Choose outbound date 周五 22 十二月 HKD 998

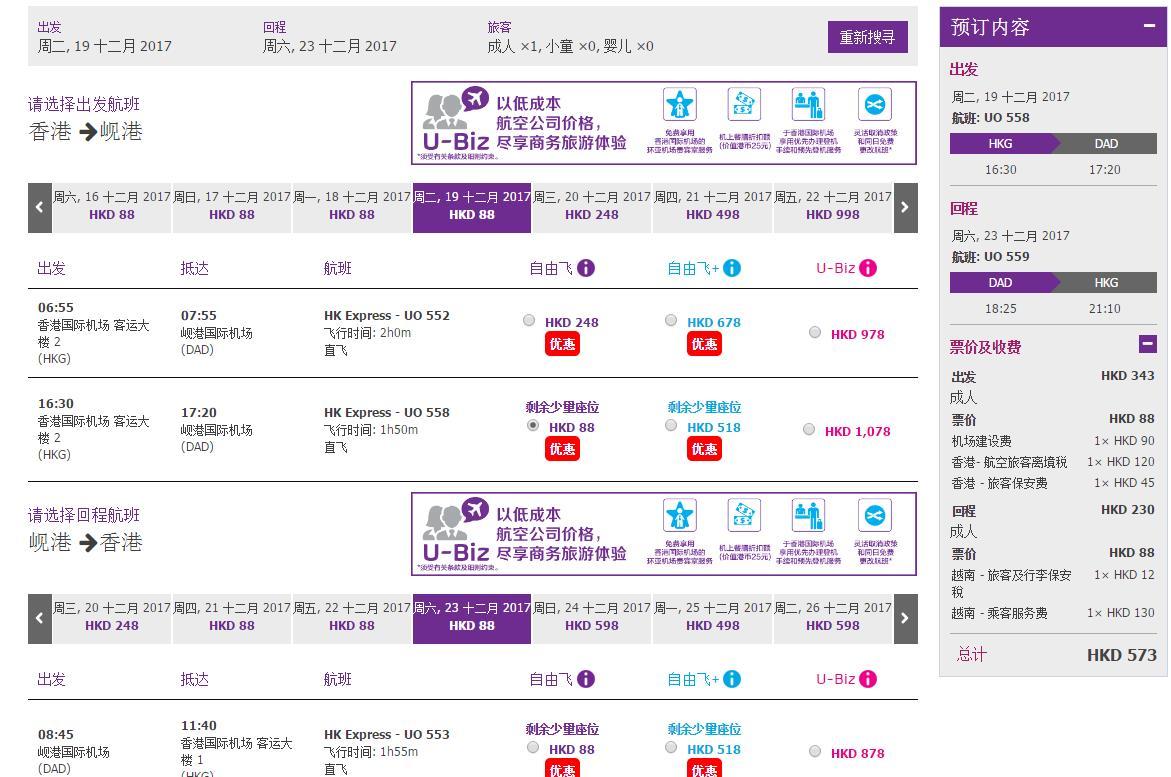coord(833,208)
